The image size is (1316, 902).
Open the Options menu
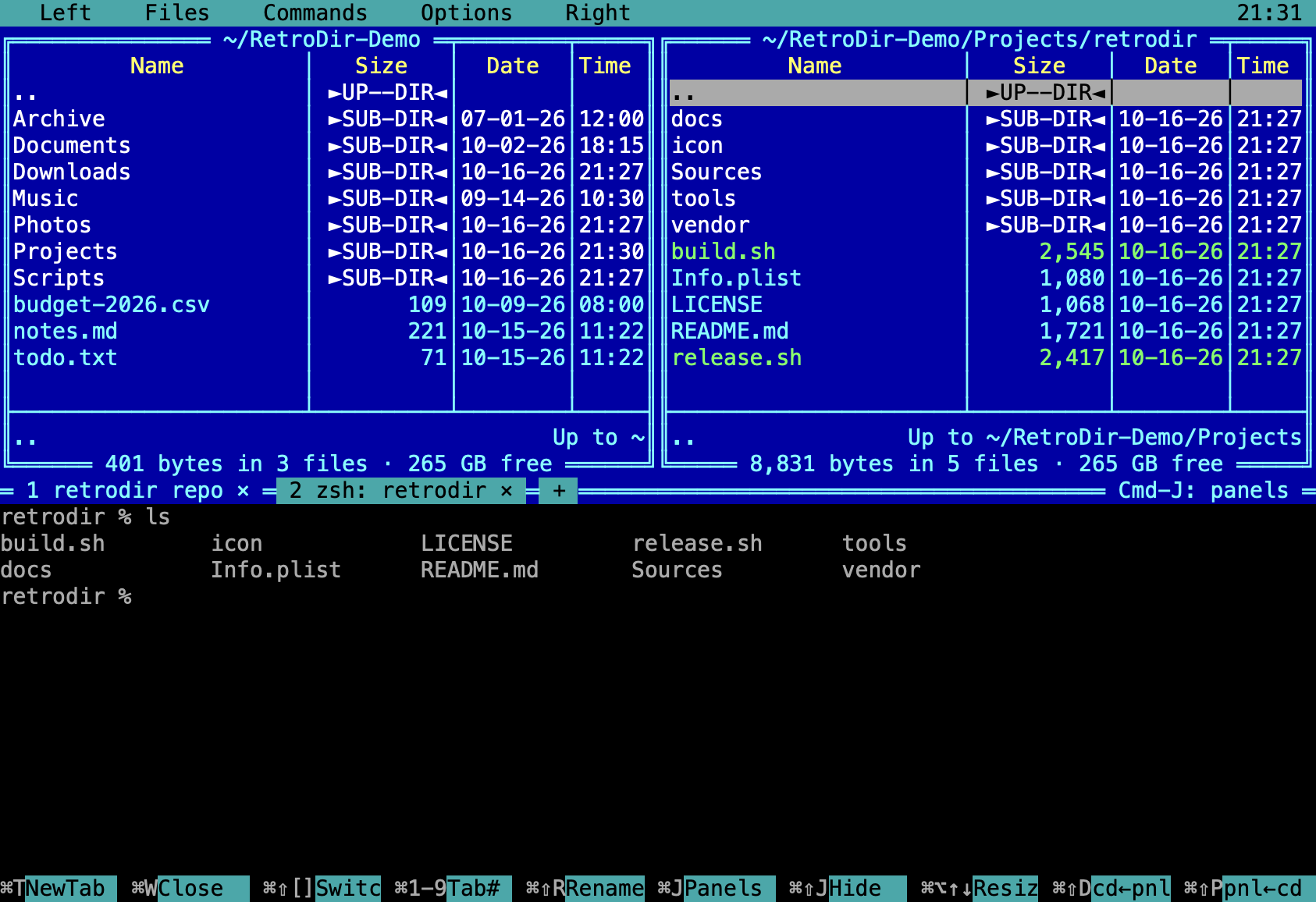tap(467, 12)
